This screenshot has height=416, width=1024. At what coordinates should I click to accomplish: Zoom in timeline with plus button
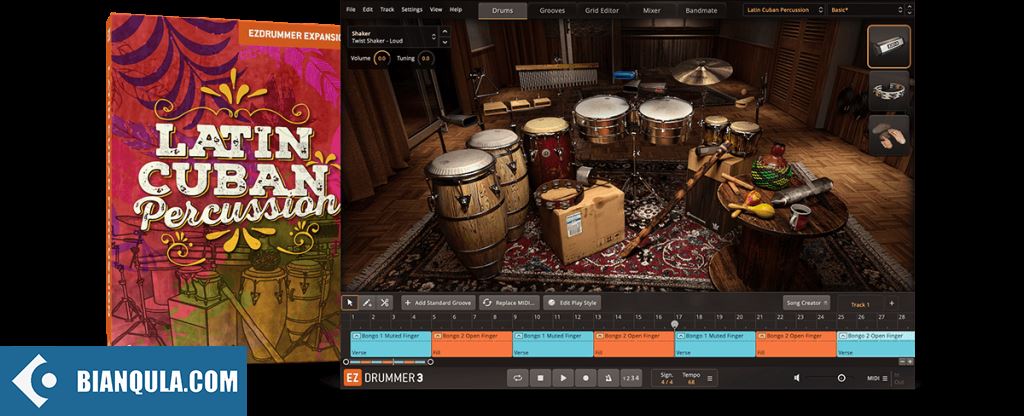tap(910, 361)
